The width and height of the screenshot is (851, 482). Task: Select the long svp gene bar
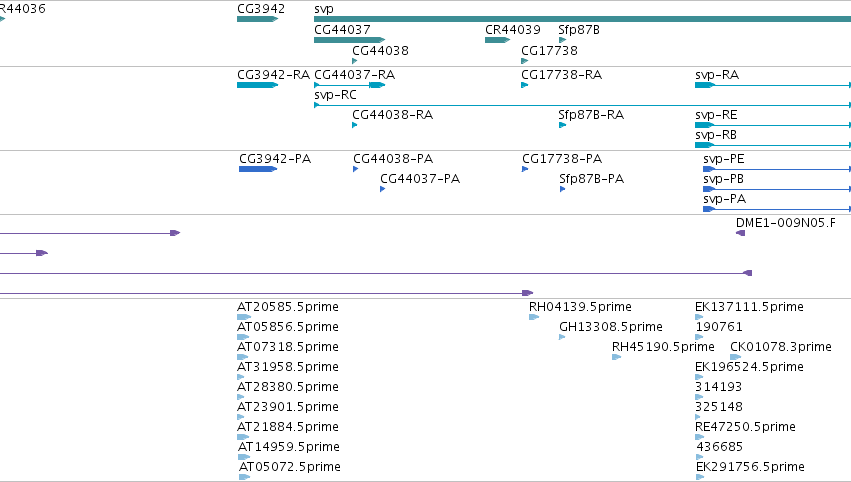click(582, 19)
